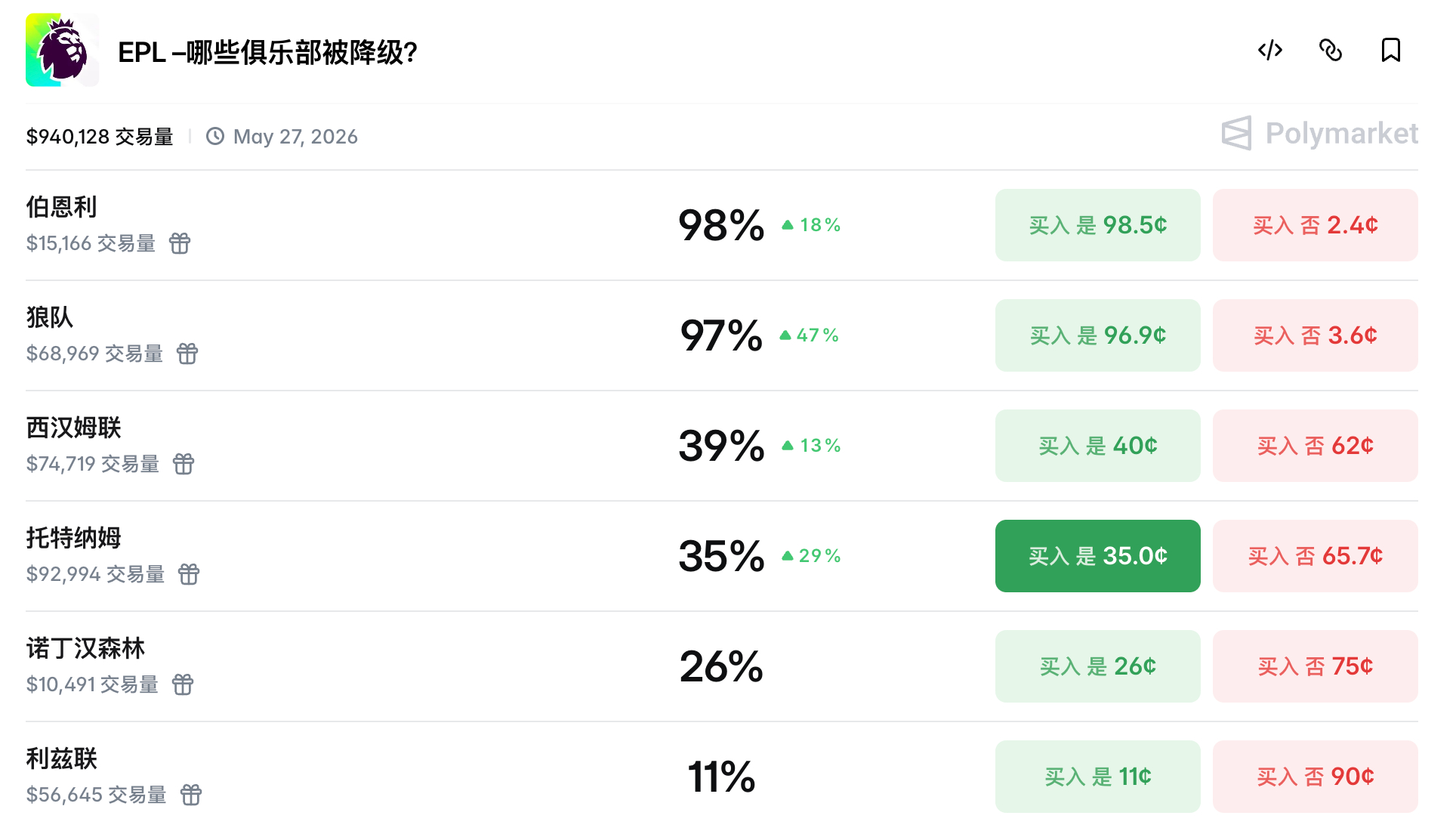Click the gift icon next to 托特纳姆
This screenshot has height=831, width=1456.
tap(190, 574)
